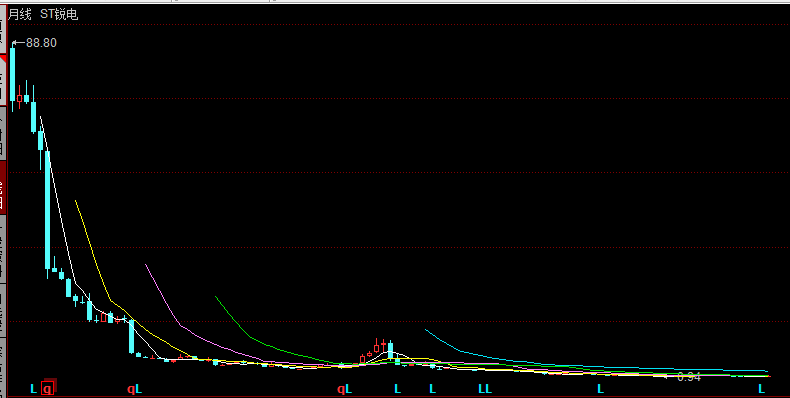790x398 pixels.
Task: Click the 0.94 low price annotation
Action: [689, 376]
